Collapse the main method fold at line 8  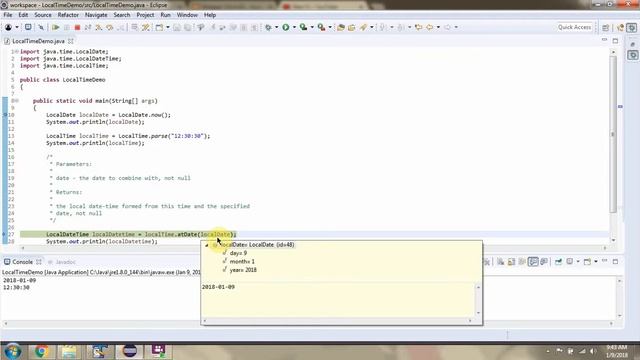click(16, 101)
